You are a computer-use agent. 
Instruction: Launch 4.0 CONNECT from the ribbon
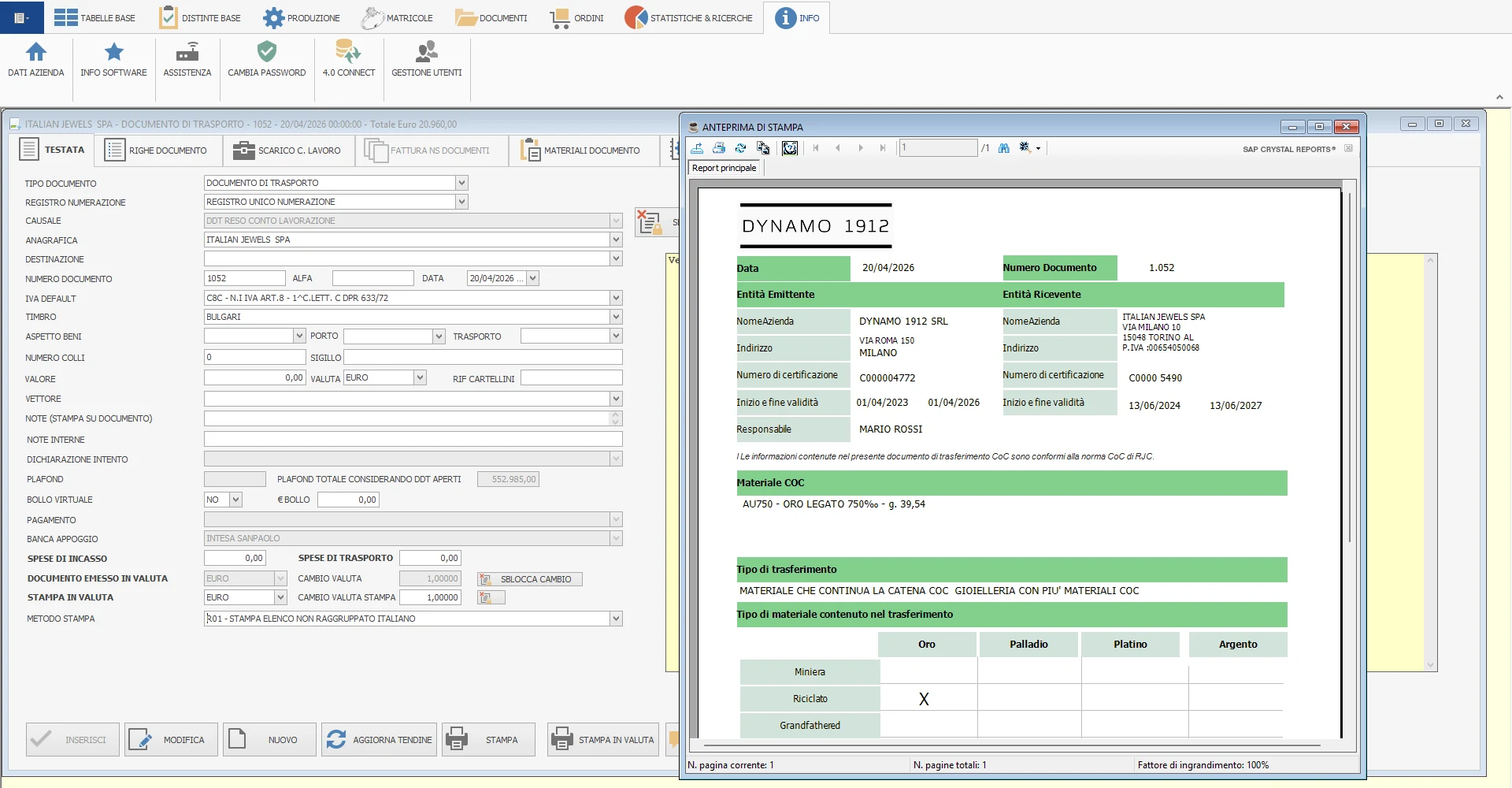click(x=349, y=60)
